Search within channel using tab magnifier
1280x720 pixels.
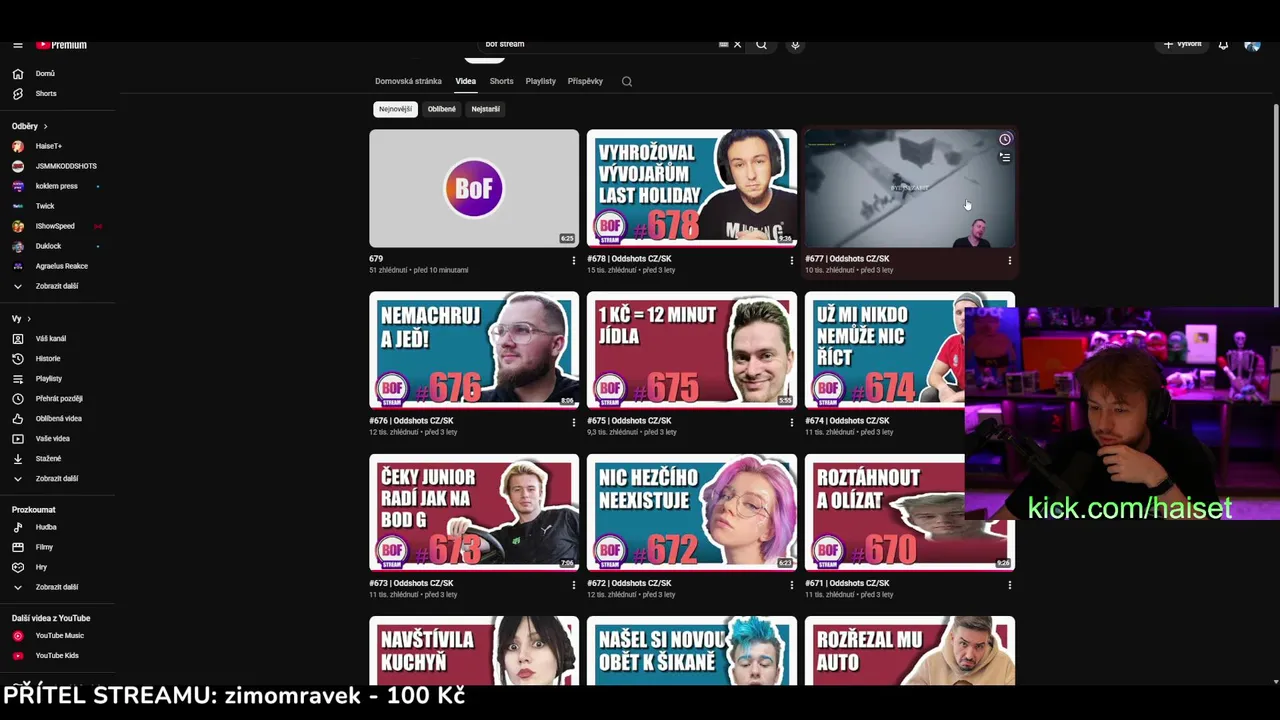click(627, 81)
